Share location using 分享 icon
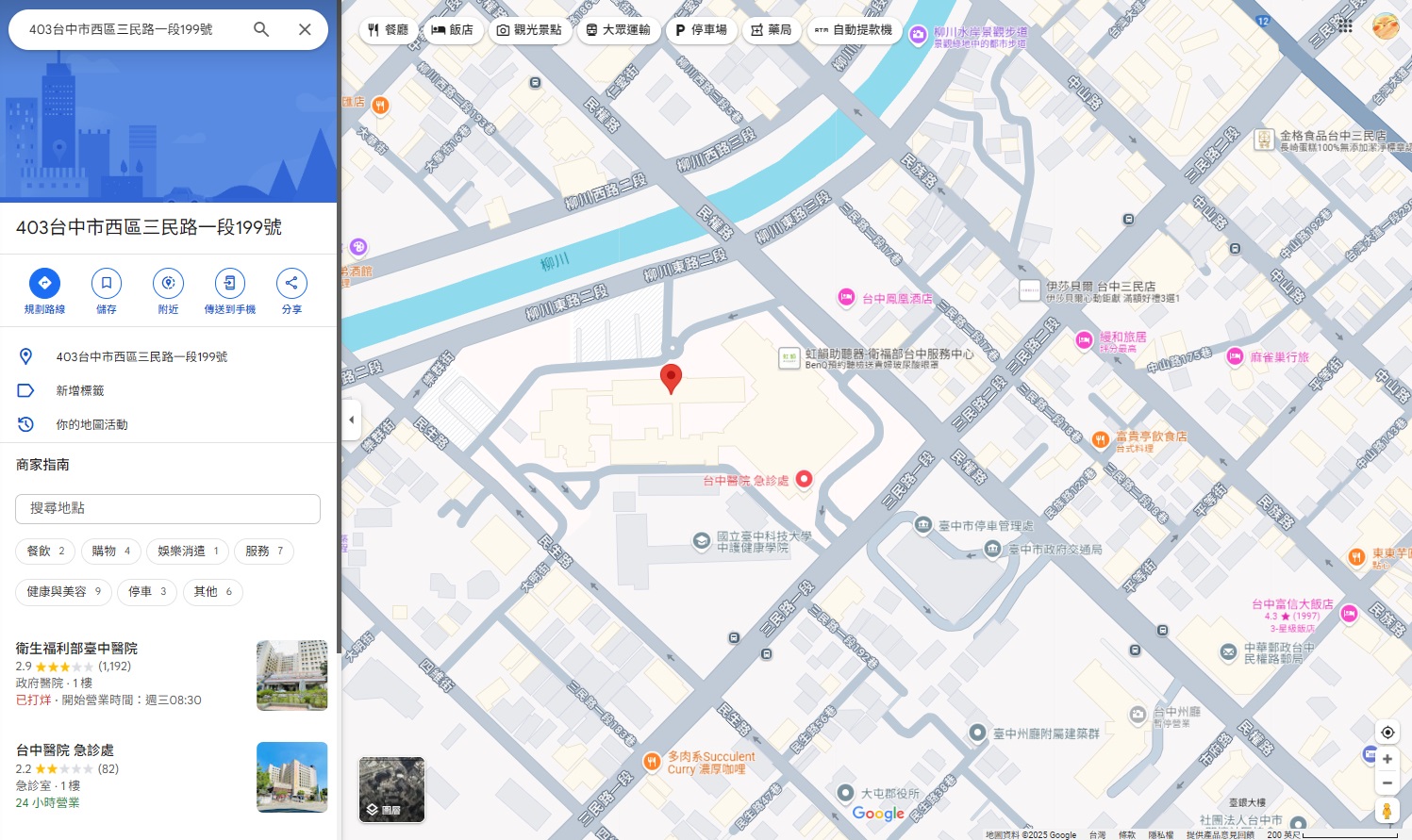 click(291, 284)
